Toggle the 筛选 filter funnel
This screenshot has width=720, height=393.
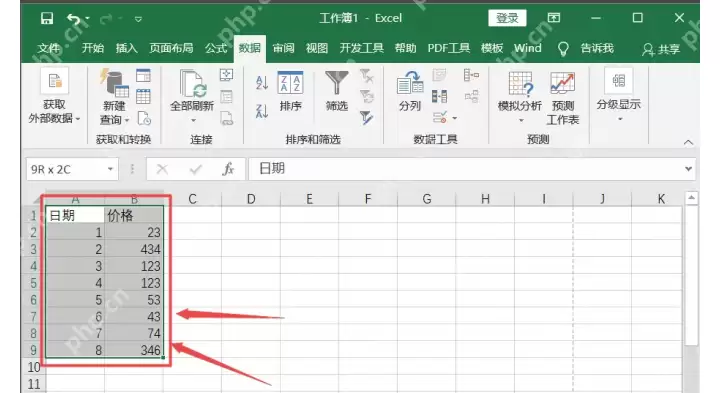click(x=337, y=91)
